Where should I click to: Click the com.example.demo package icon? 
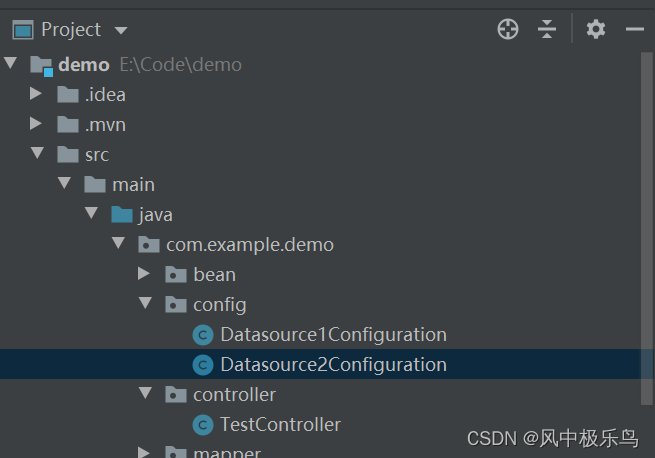click(149, 244)
